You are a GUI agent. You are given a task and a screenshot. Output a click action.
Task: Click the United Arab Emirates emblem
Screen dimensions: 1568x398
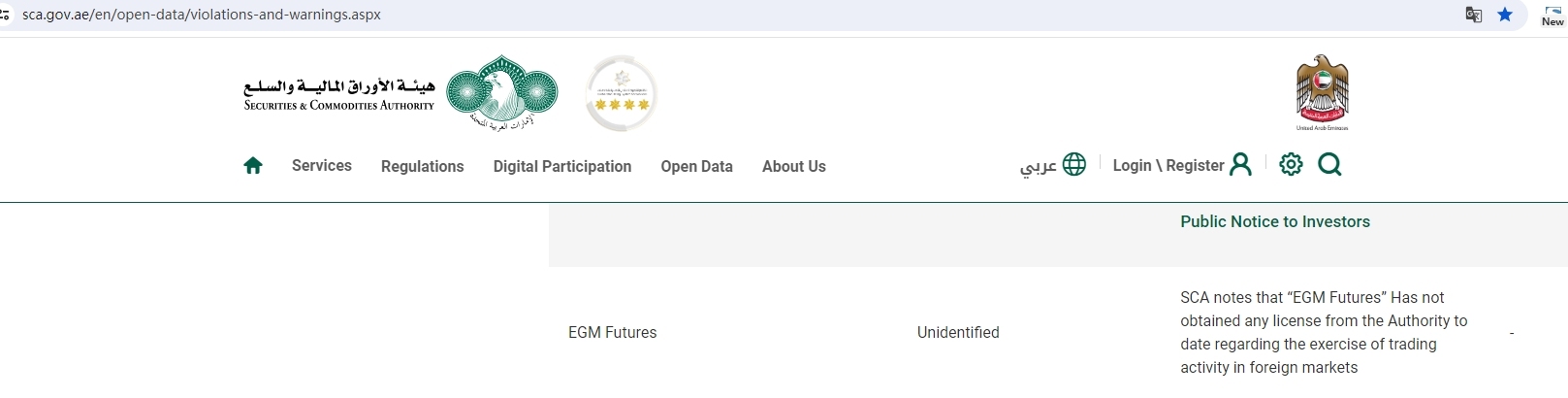1323,93
